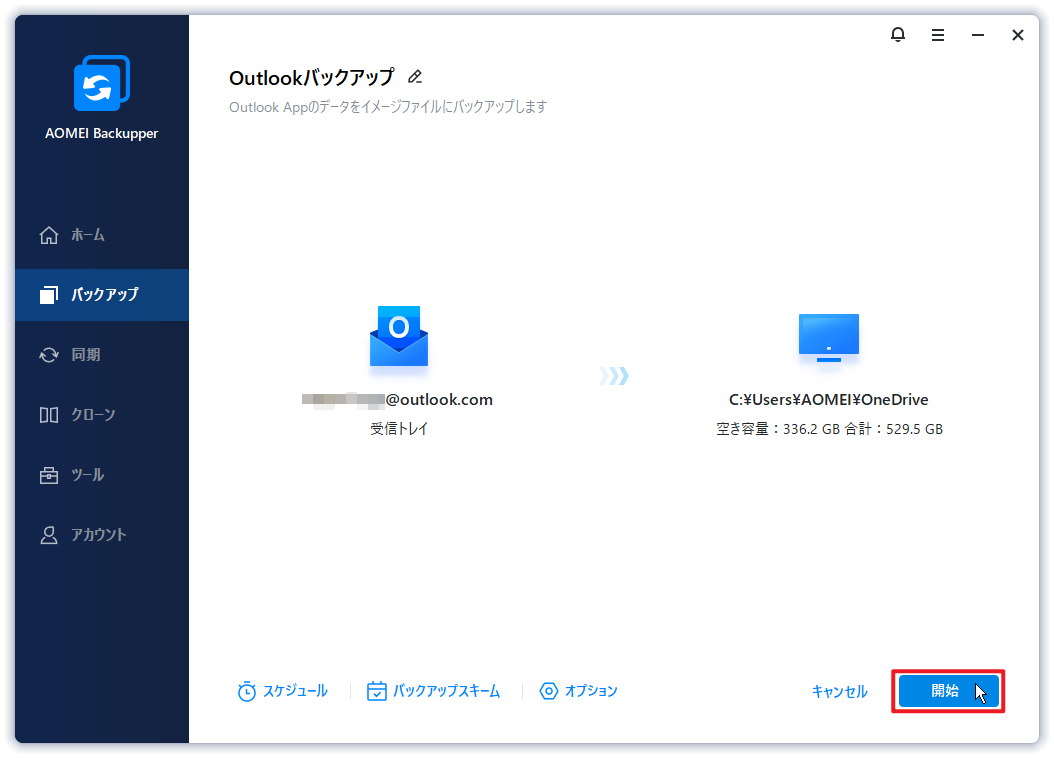Click the destination computer monitor icon
Screen dimensions: 1054x758
829,337
